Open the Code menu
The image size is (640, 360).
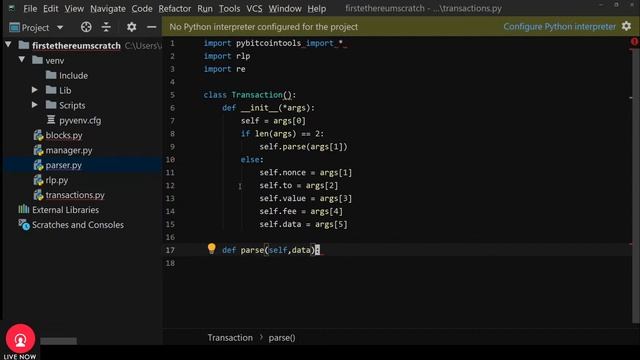[142, 9]
